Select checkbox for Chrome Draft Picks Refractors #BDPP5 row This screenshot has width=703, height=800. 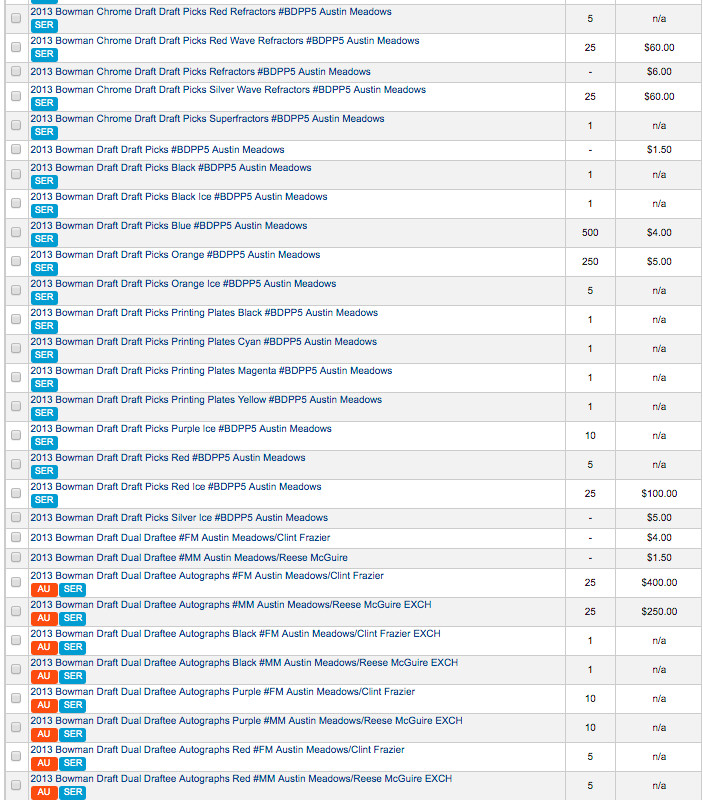pyautogui.click(x=16, y=71)
